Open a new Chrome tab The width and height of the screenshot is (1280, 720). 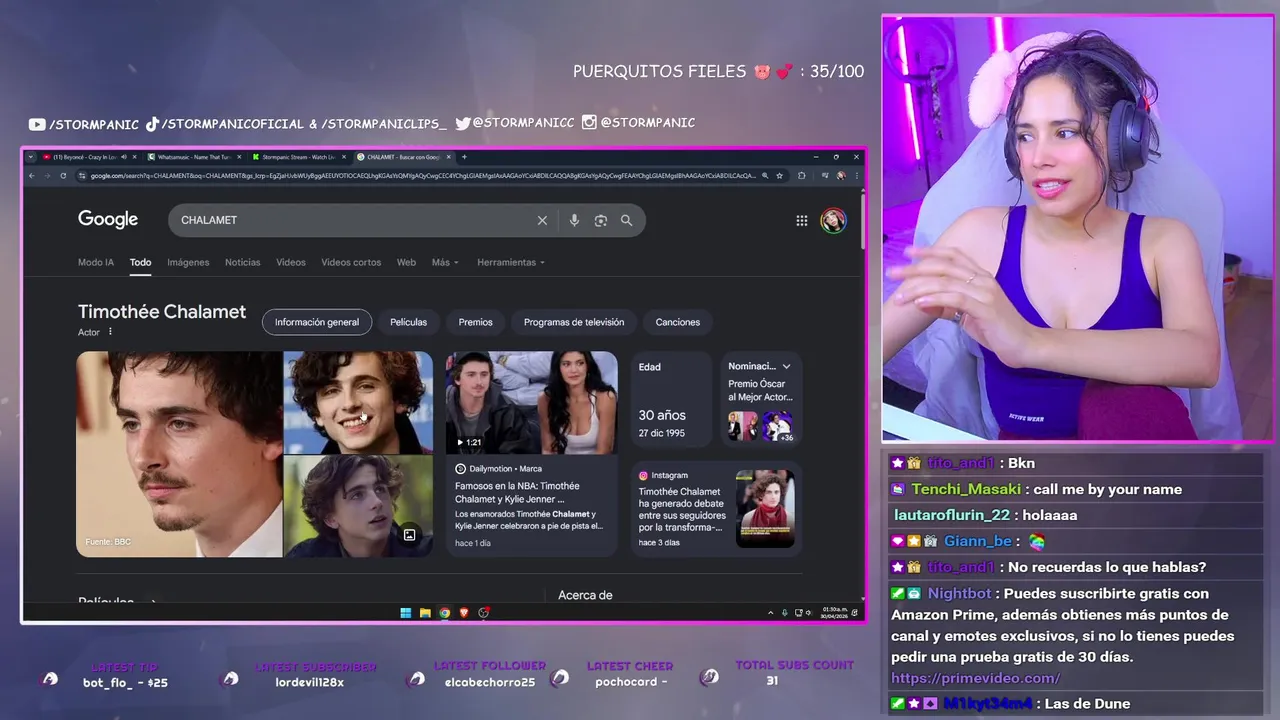(x=464, y=157)
